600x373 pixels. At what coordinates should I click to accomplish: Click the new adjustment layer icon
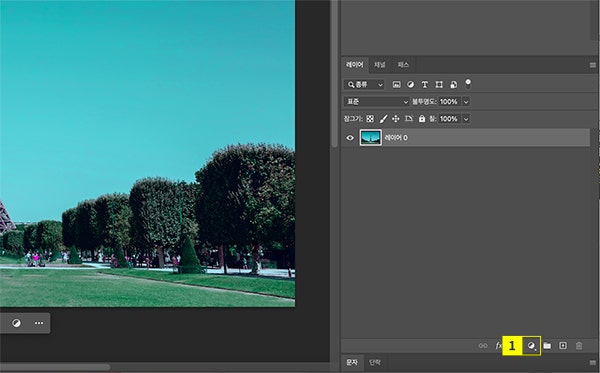point(531,346)
